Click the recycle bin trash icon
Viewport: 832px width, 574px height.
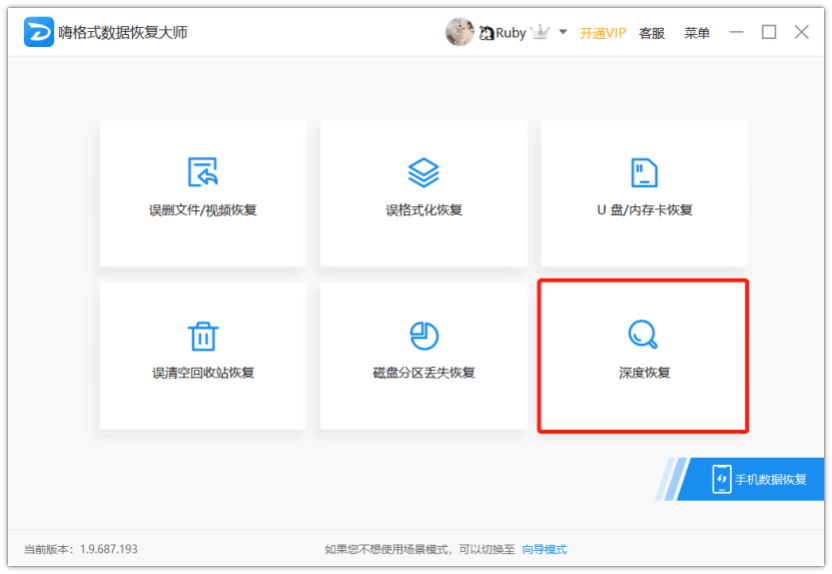coord(203,336)
